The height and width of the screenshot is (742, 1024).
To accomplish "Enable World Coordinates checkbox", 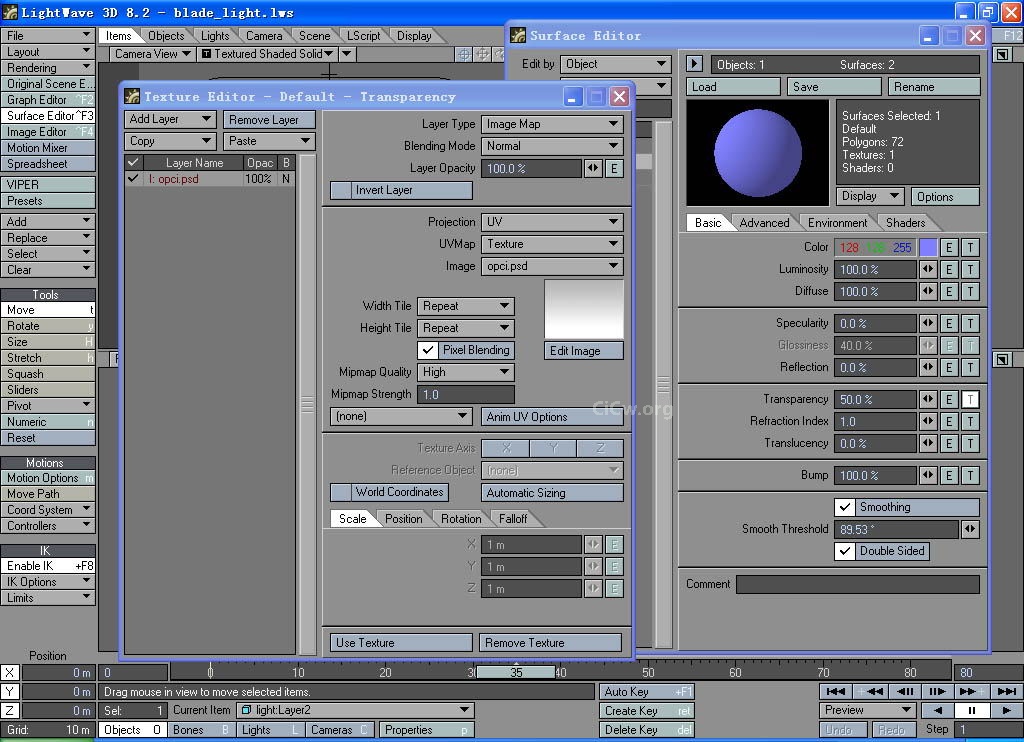I will click(x=341, y=492).
